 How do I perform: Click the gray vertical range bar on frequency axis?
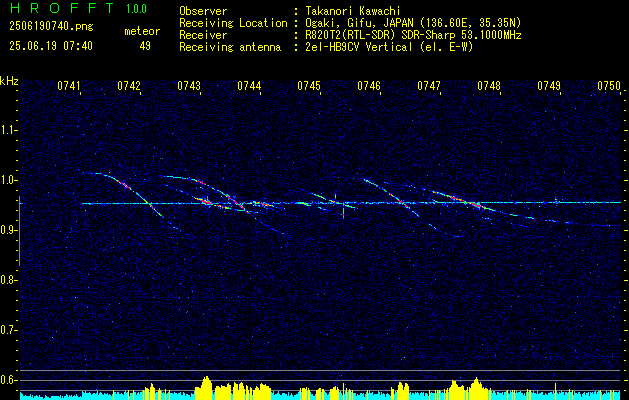click(x=19, y=231)
